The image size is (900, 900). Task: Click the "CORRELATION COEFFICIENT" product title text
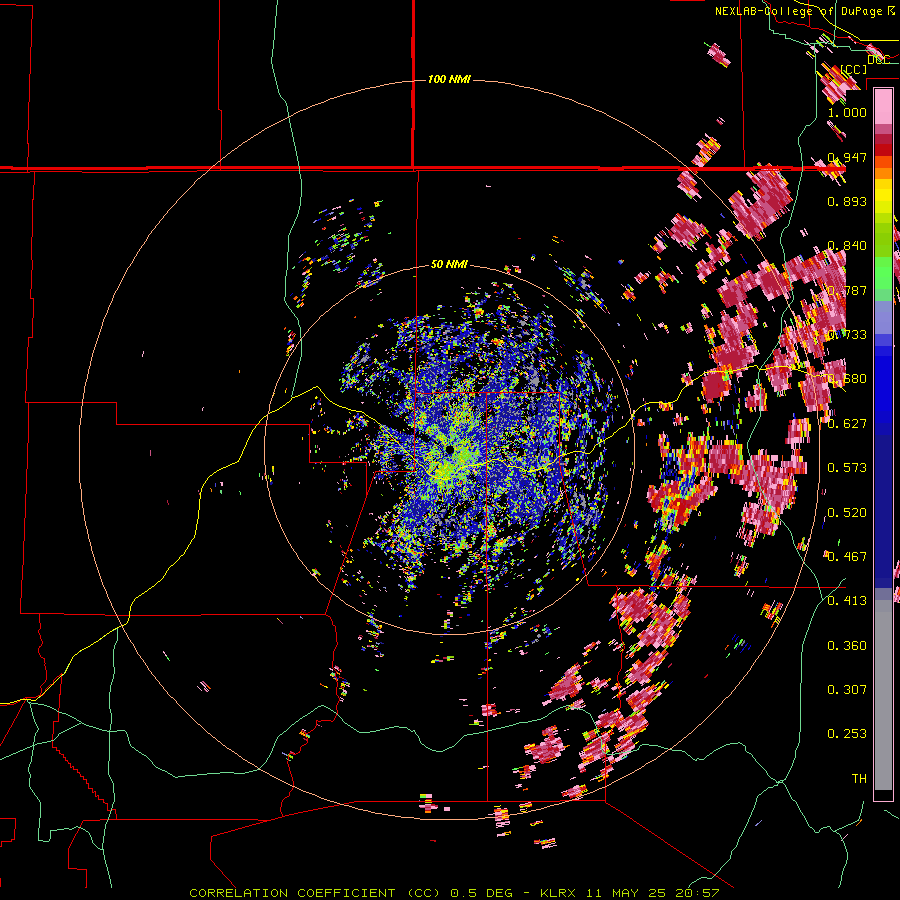tap(292, 893)
